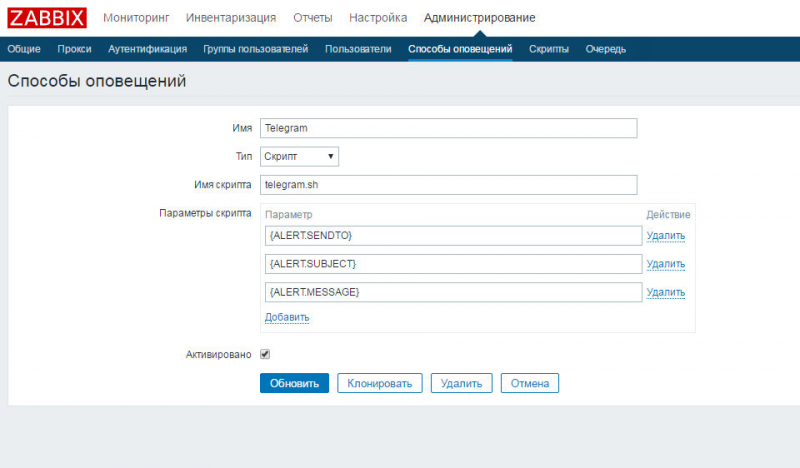Open the Мониторинг menu

137,18
